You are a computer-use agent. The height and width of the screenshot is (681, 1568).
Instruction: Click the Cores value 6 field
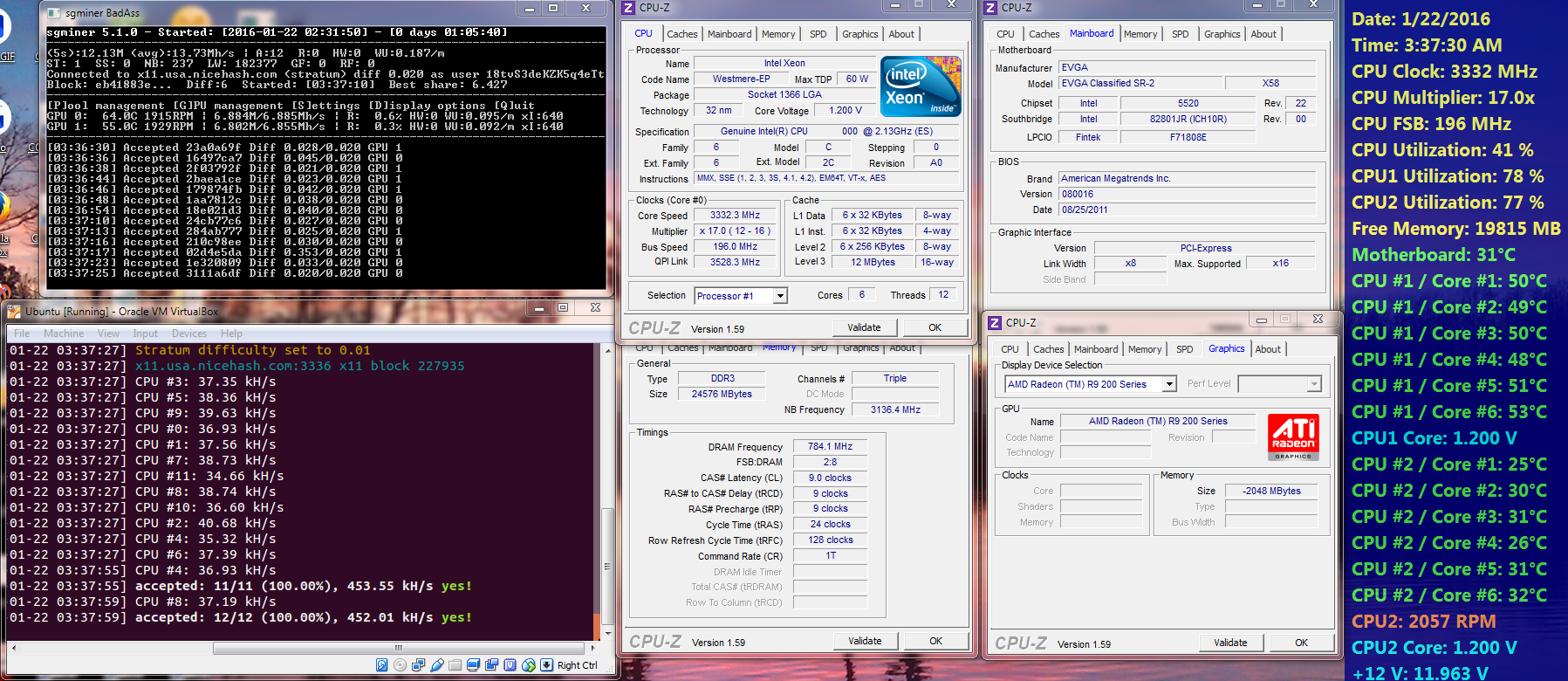(x=862, y=295)
